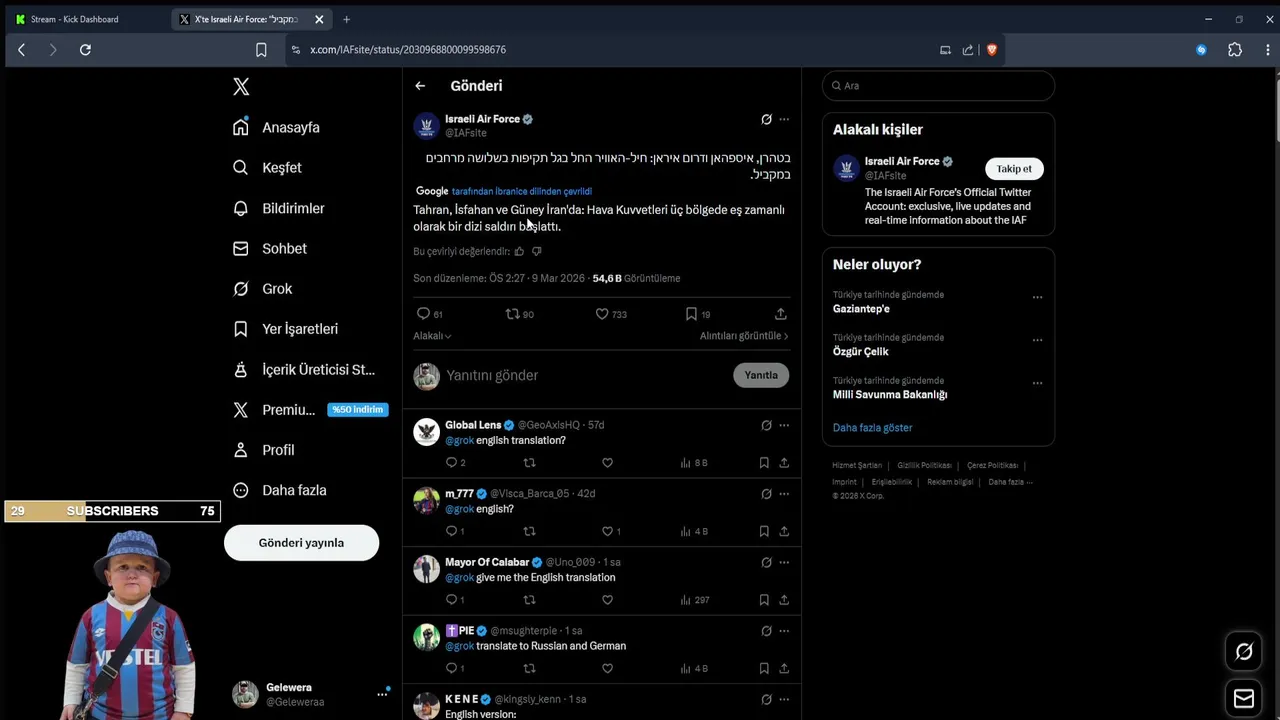Go to Anasayfa in sidebar
The image size is (1280, 720).
pos(277,127)
